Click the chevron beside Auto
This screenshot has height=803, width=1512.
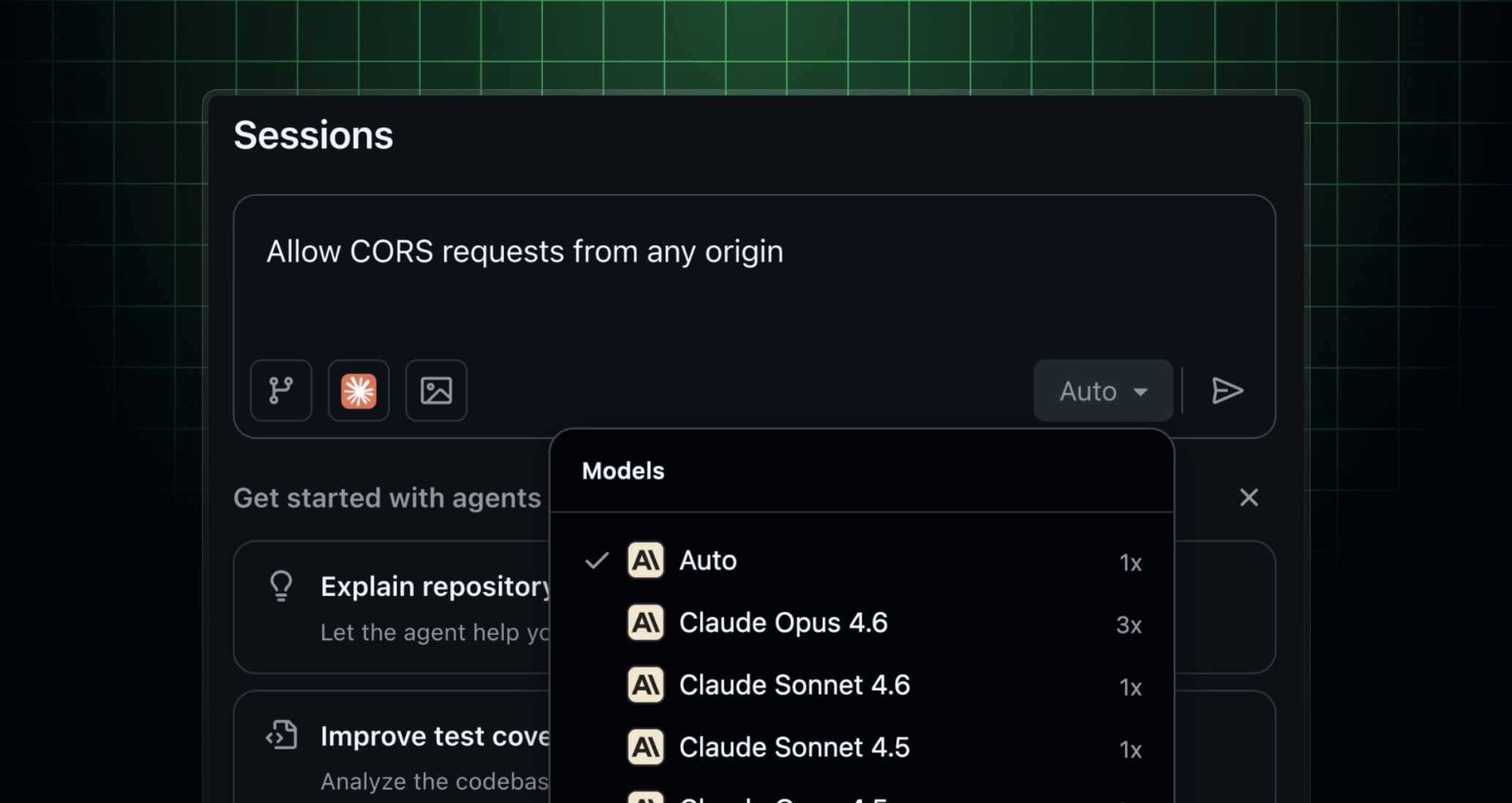tap(1141, 391)
